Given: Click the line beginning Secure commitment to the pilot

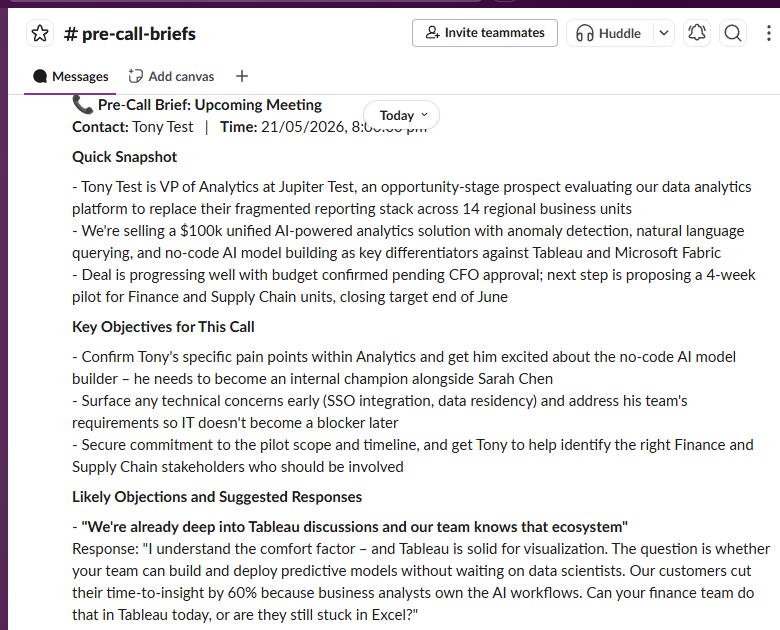Looking at the screenshot, I should 413,445.
